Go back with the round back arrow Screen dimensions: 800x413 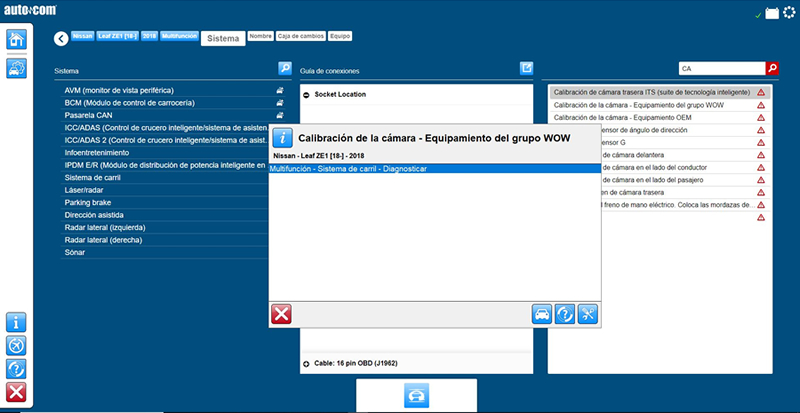61,38
